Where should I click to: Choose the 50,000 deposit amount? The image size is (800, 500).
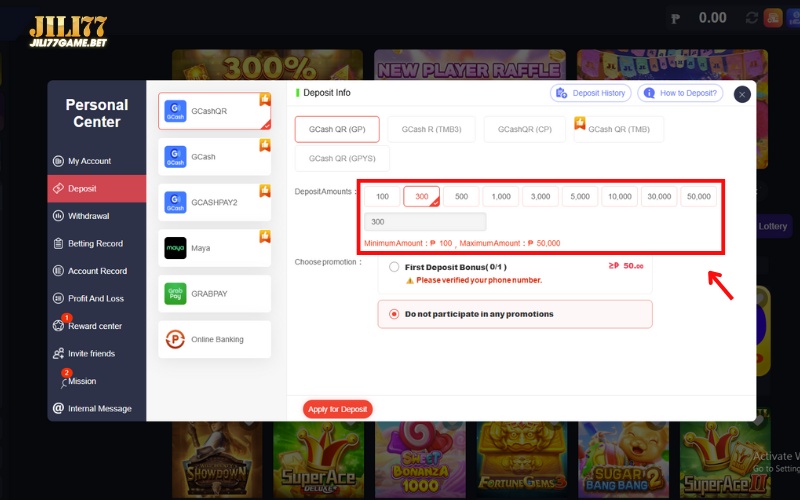(x=698, y=196)
